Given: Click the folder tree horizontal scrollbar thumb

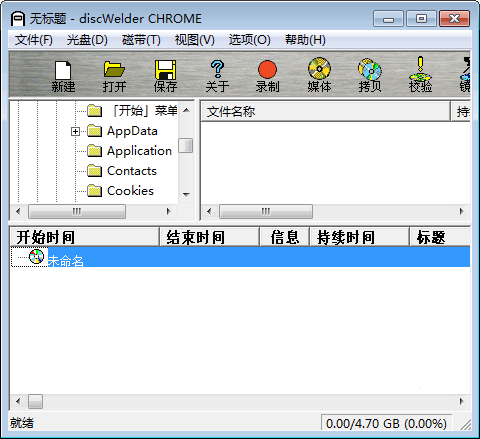Looking at the screenshot, I should 77,211.
